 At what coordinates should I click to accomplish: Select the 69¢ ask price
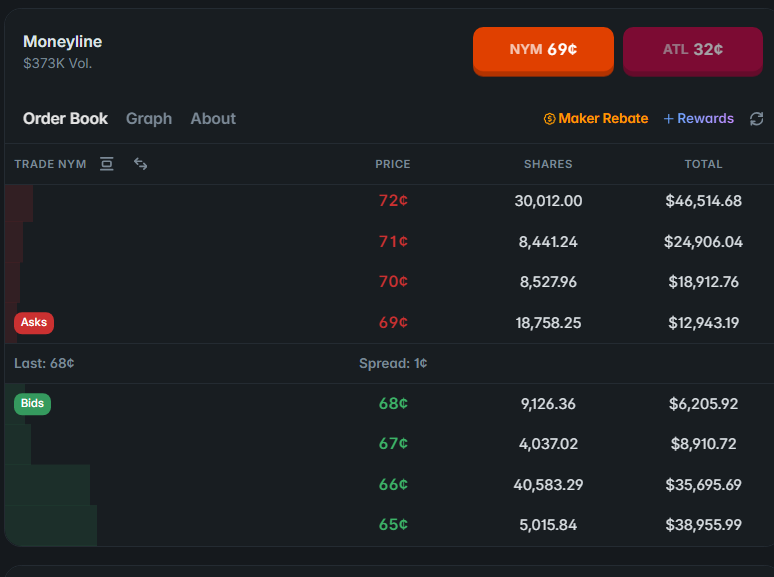[x=393, y=322]
